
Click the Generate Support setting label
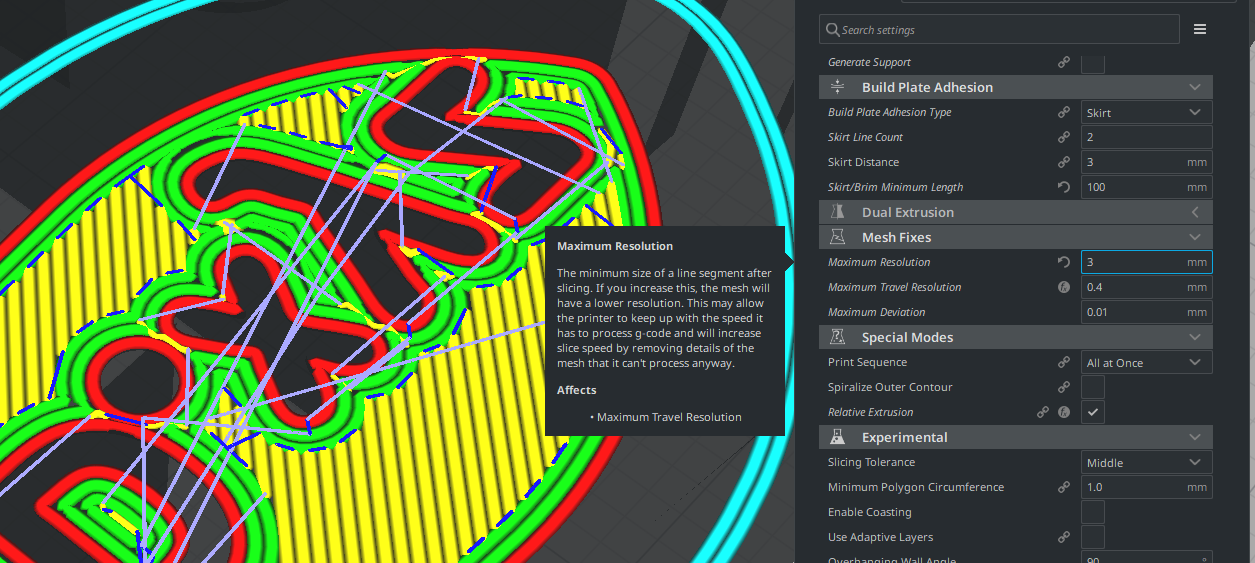(869, 62)
